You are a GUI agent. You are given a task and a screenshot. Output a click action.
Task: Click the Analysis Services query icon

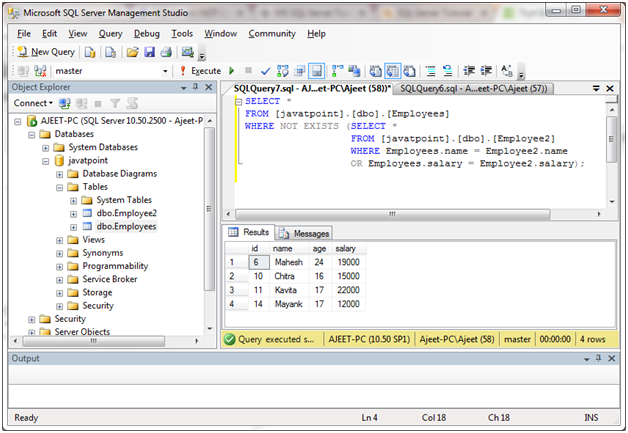[x=110, y=52]
